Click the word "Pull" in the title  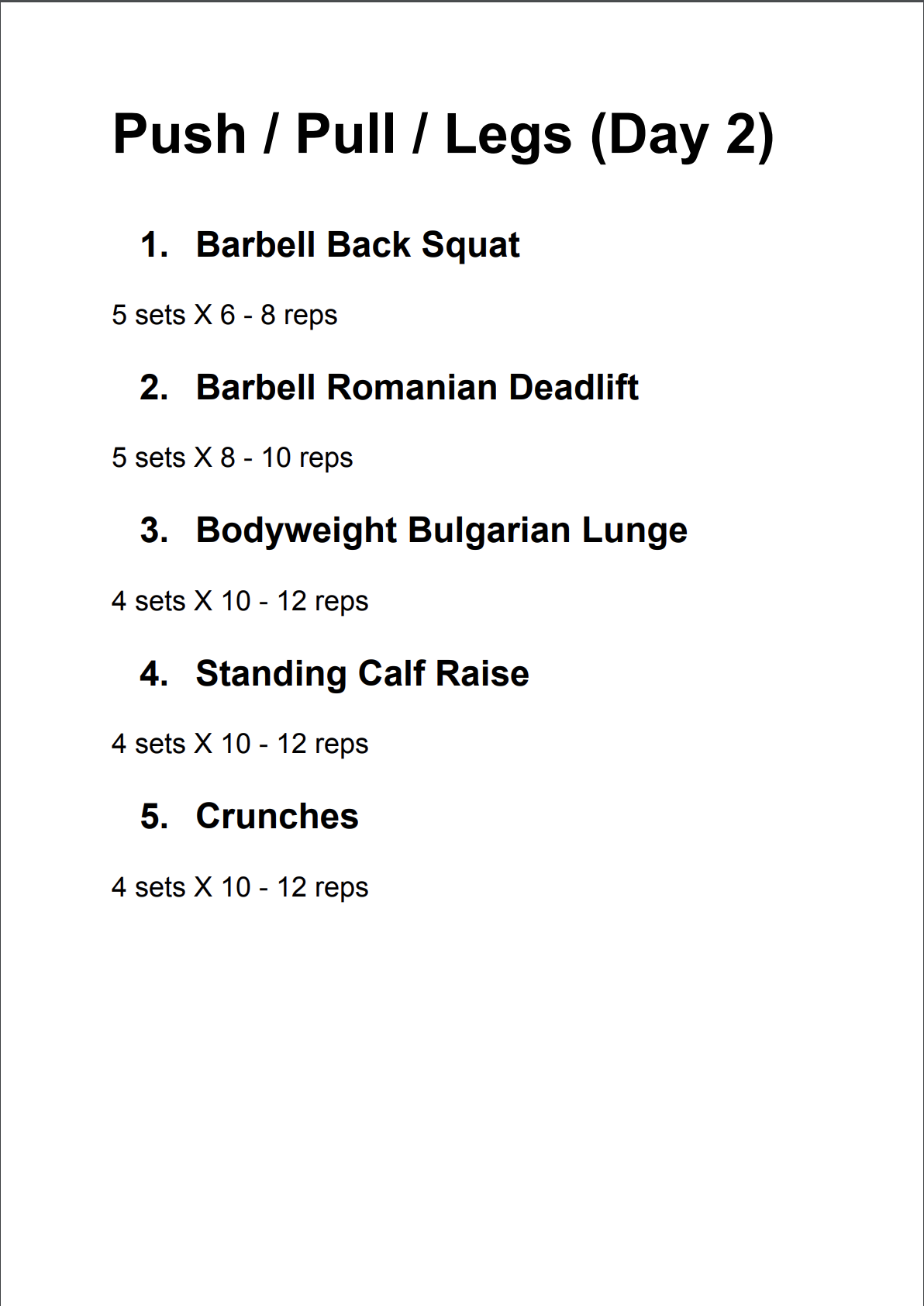tap(346, 134)
